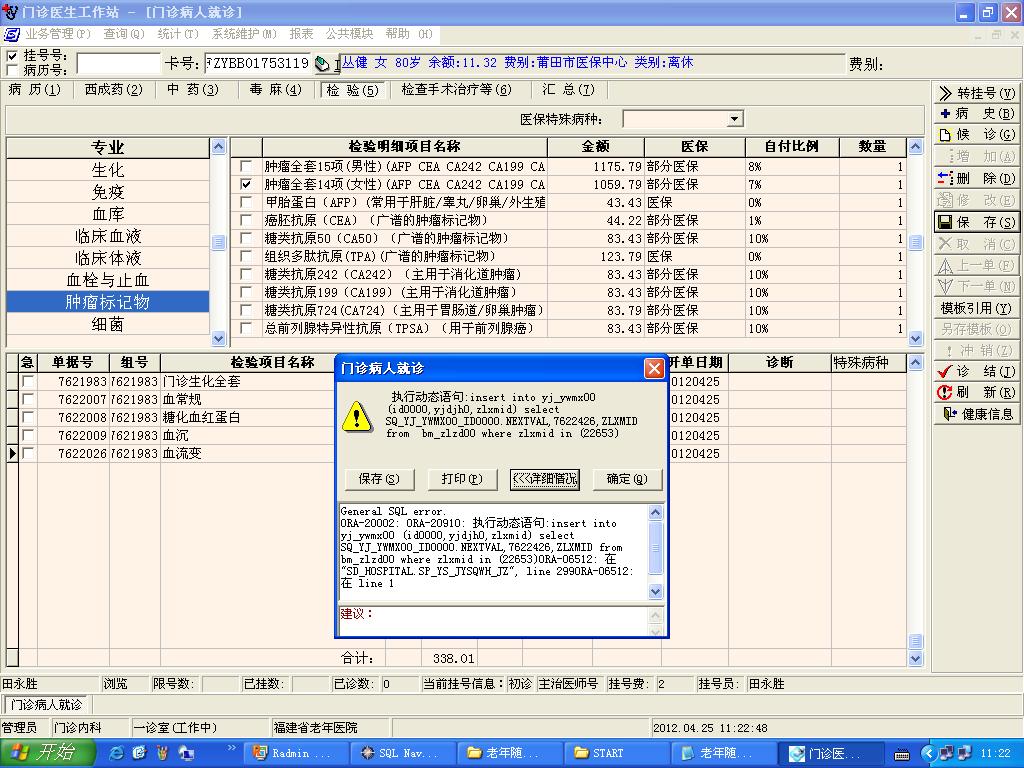Check 癌胚抗原(CEA) checkbox
Viewport: 1024px width, 768px height.
[246, 221]
